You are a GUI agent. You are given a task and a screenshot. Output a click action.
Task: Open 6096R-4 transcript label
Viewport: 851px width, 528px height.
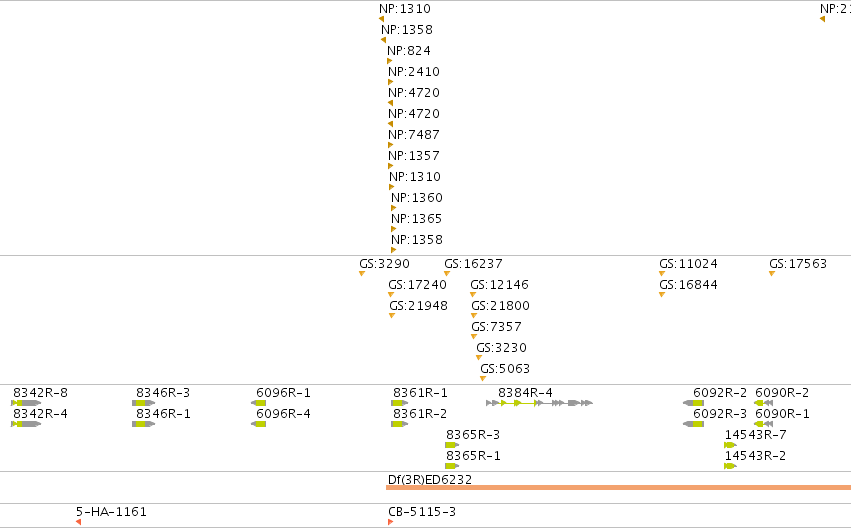283,414
